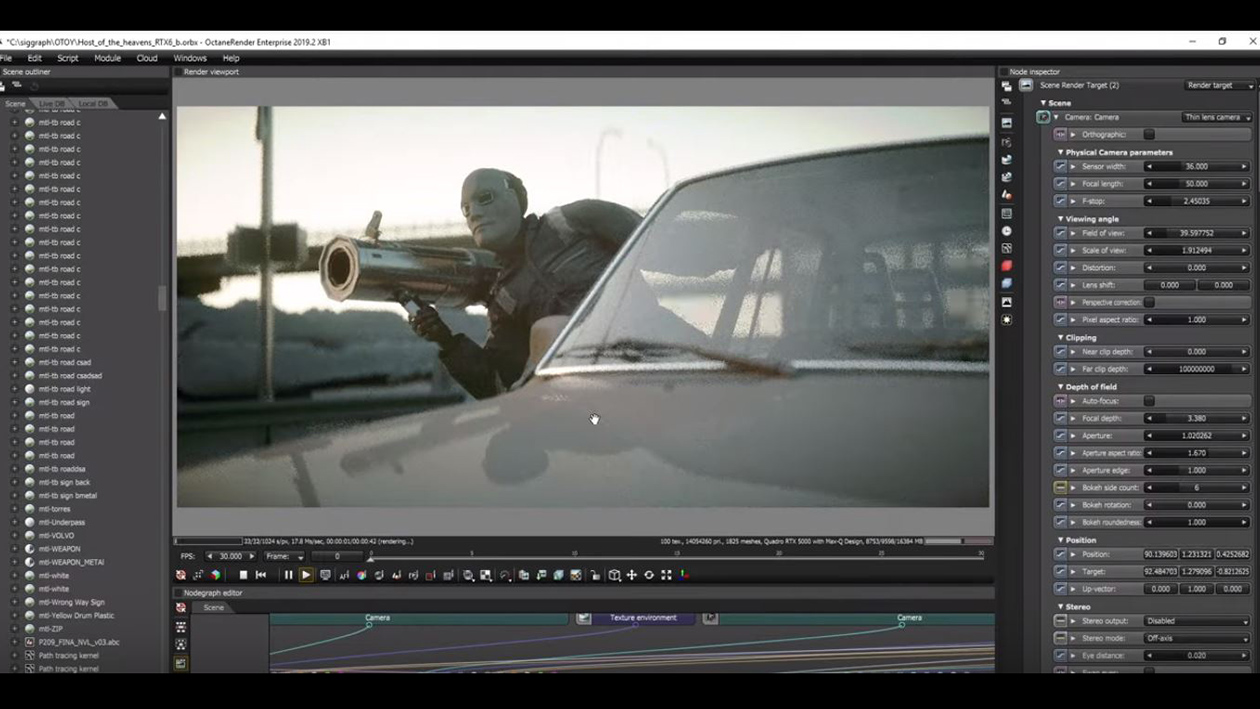Select mtl-WEAPON in the scene outliner

59,549
